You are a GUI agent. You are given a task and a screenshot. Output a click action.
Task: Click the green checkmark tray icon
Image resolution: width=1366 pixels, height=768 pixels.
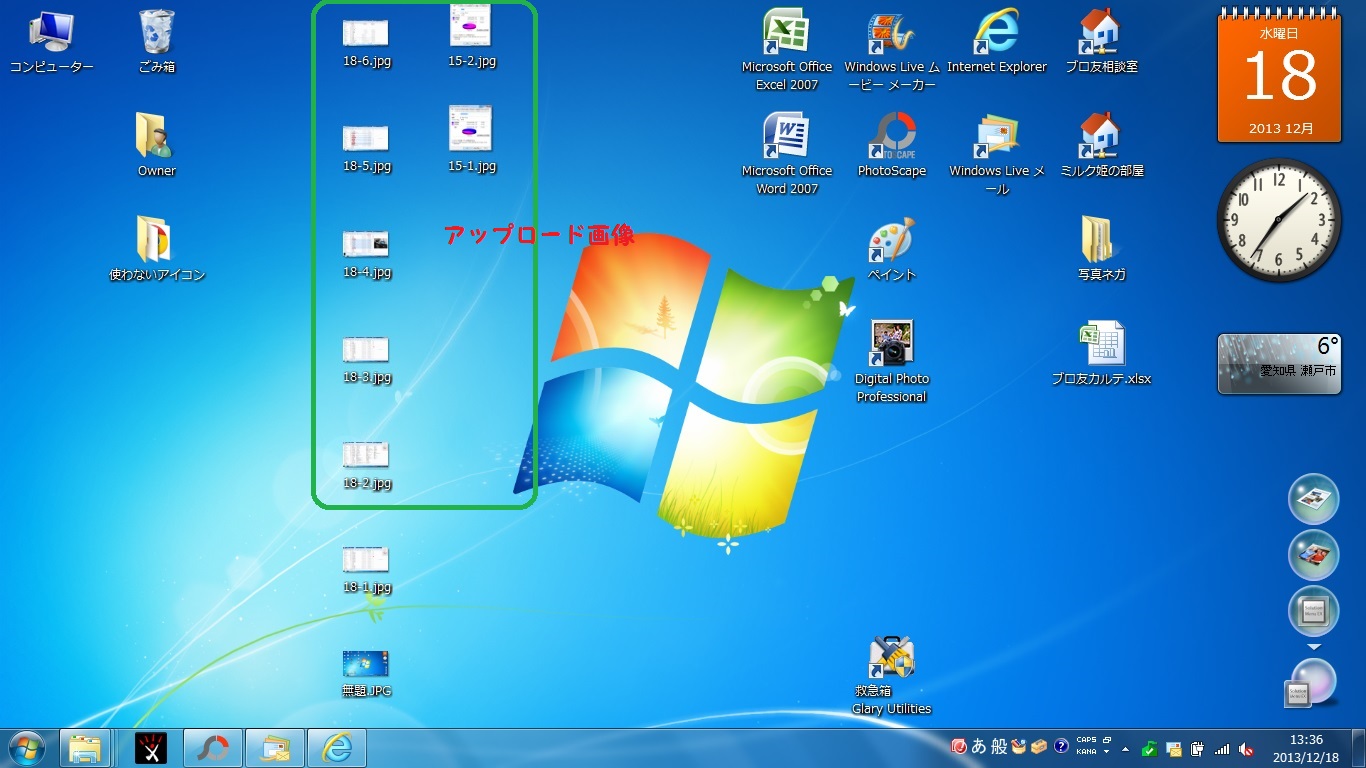(1151, 748)
